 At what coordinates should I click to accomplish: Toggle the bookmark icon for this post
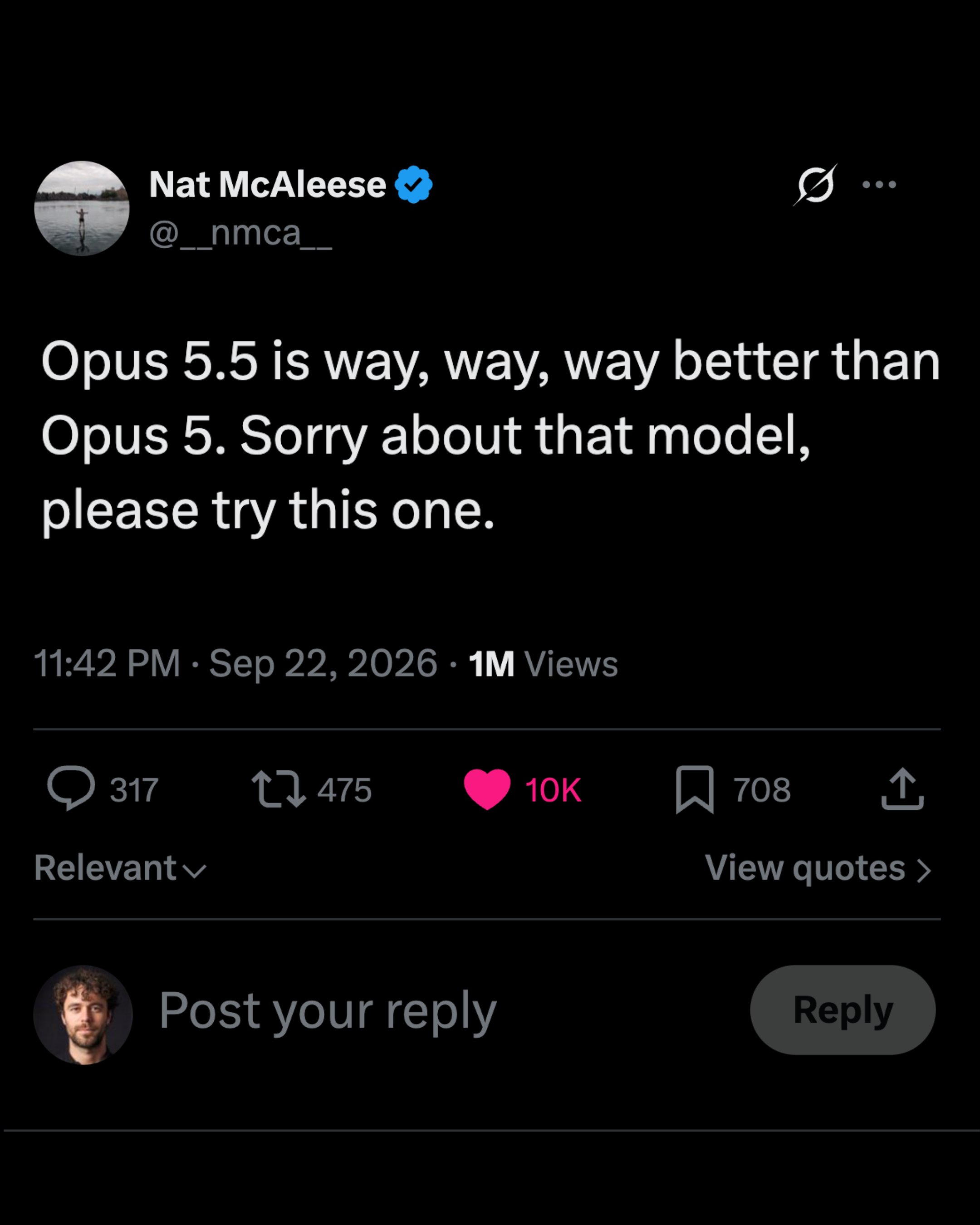[695, 789]
